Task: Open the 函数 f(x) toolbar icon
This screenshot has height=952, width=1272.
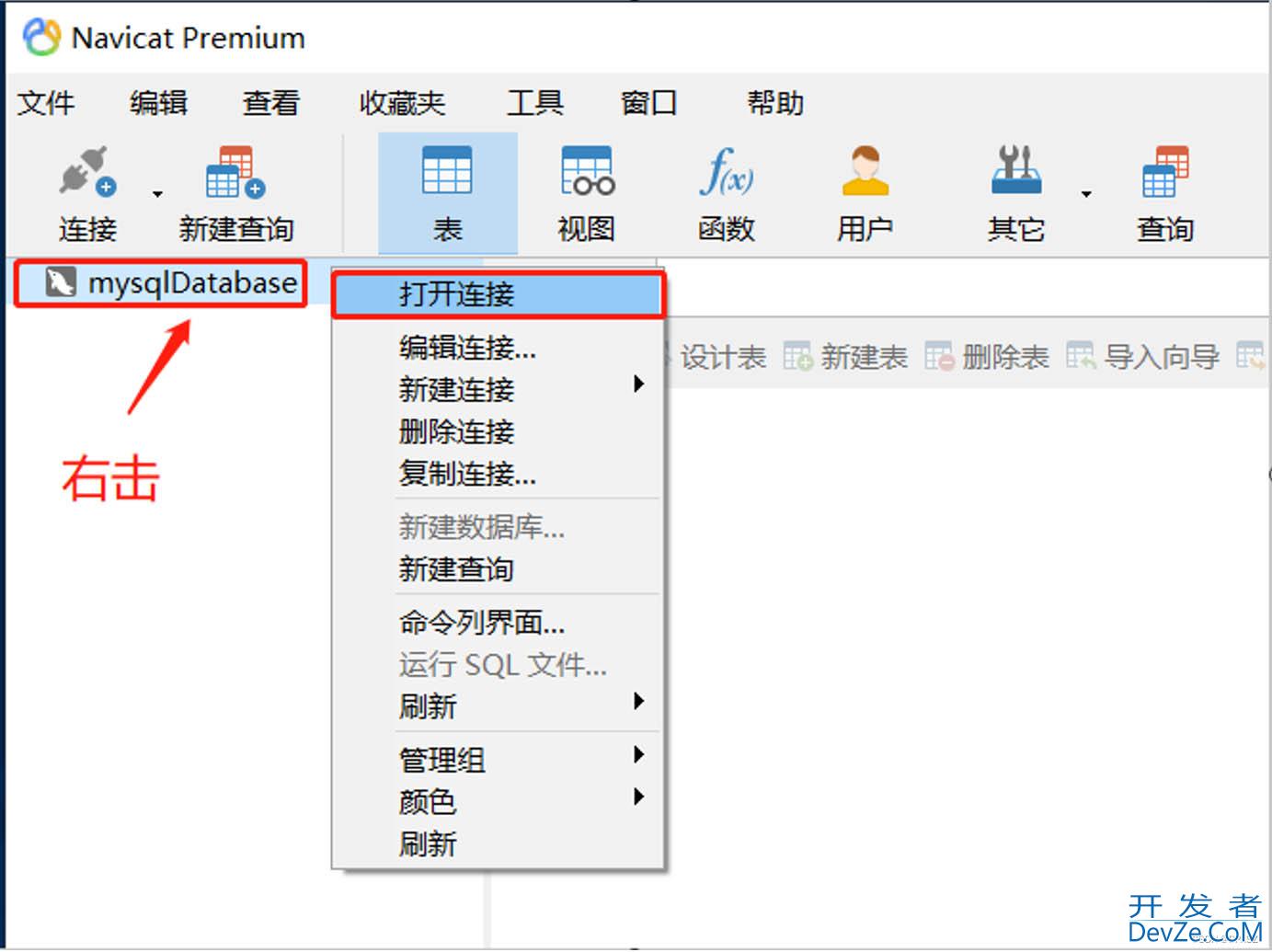Action: click(727, 171)
